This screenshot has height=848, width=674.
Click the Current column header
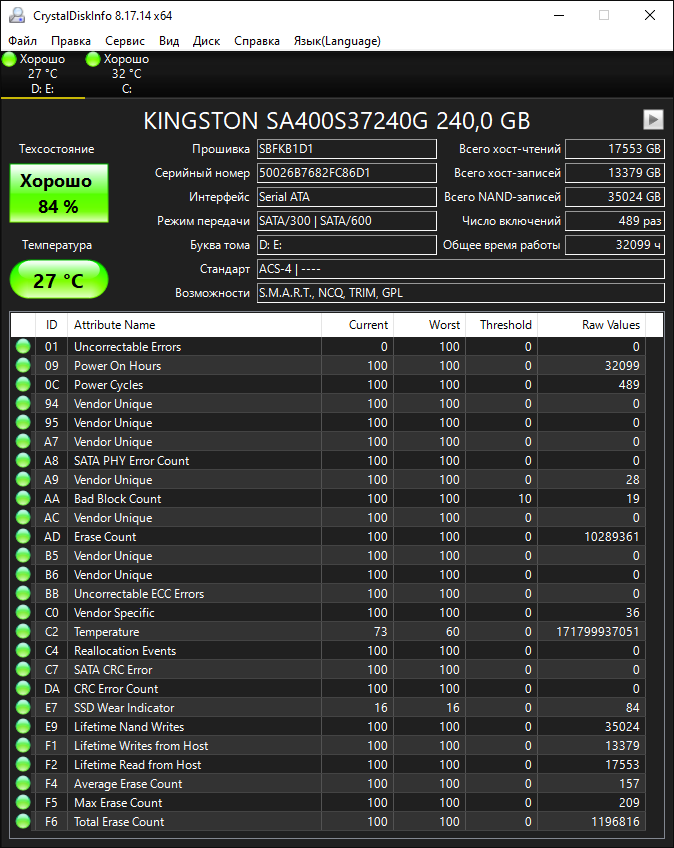(x=358, y=324)
